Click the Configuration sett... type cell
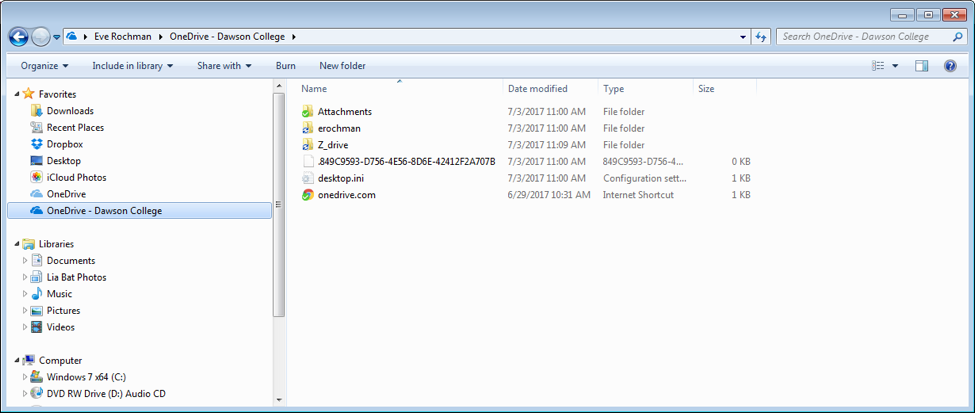The width and height of the screenshot is (975, 413). pyautogui.click(x=645, y=178)
